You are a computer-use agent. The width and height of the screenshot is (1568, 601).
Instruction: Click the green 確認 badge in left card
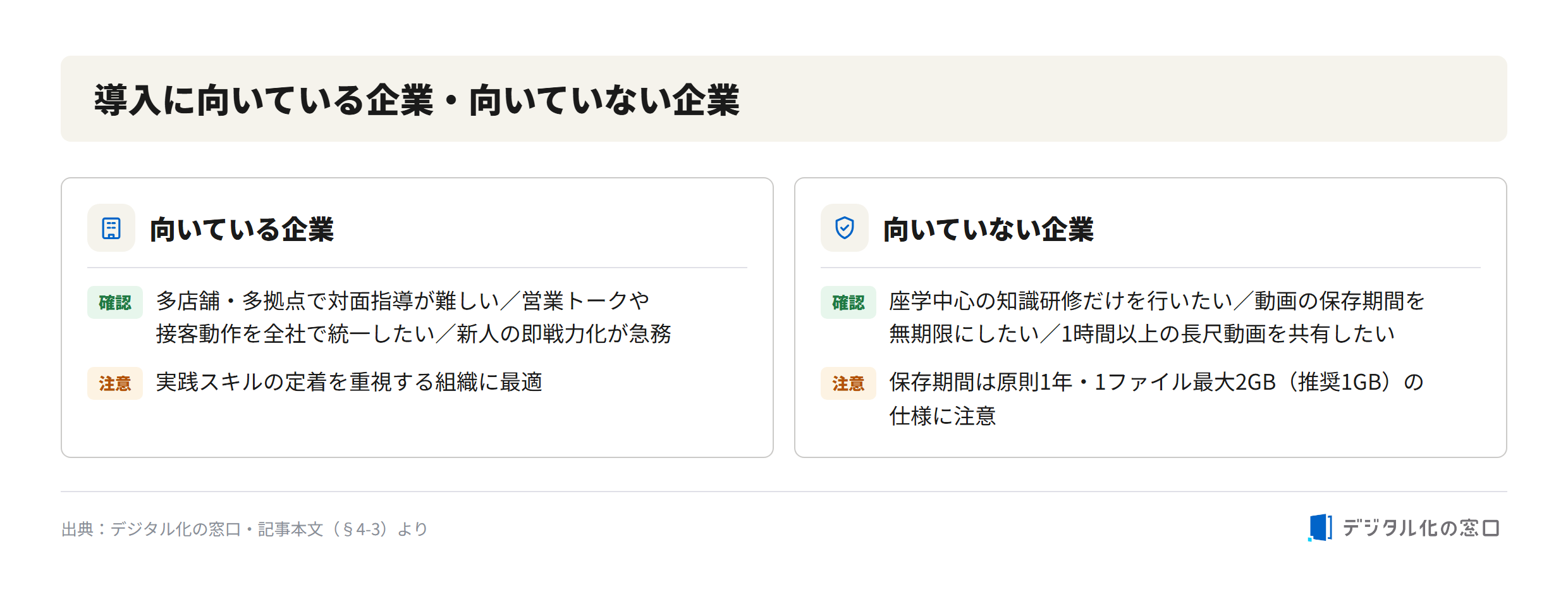115,302
